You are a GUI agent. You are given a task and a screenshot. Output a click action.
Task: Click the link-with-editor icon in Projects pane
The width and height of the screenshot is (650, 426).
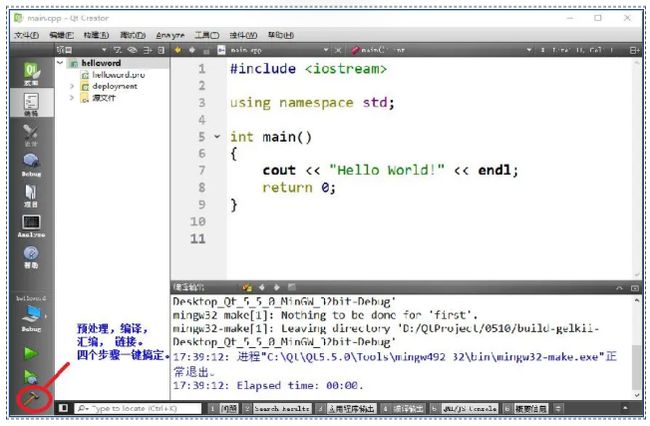(132, 50)
